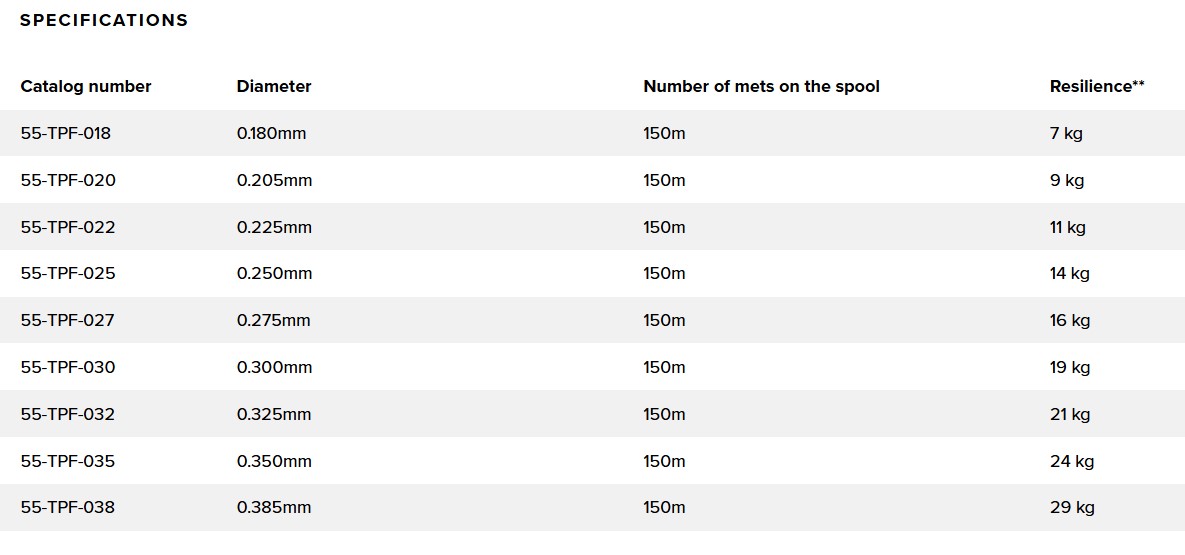The image size is (1185, 555).
Task: Select catalog number 55-TPF-018
Action: pyautogui.click(x=66, y=133)
